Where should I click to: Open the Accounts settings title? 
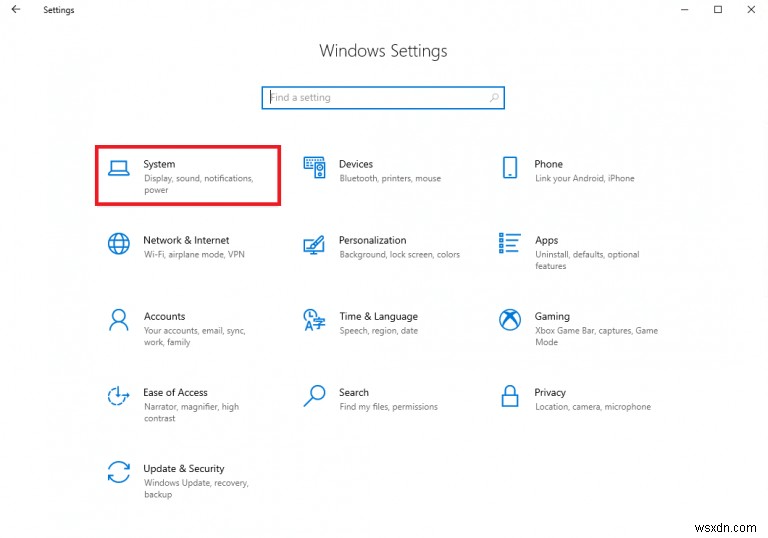point(165,316)
